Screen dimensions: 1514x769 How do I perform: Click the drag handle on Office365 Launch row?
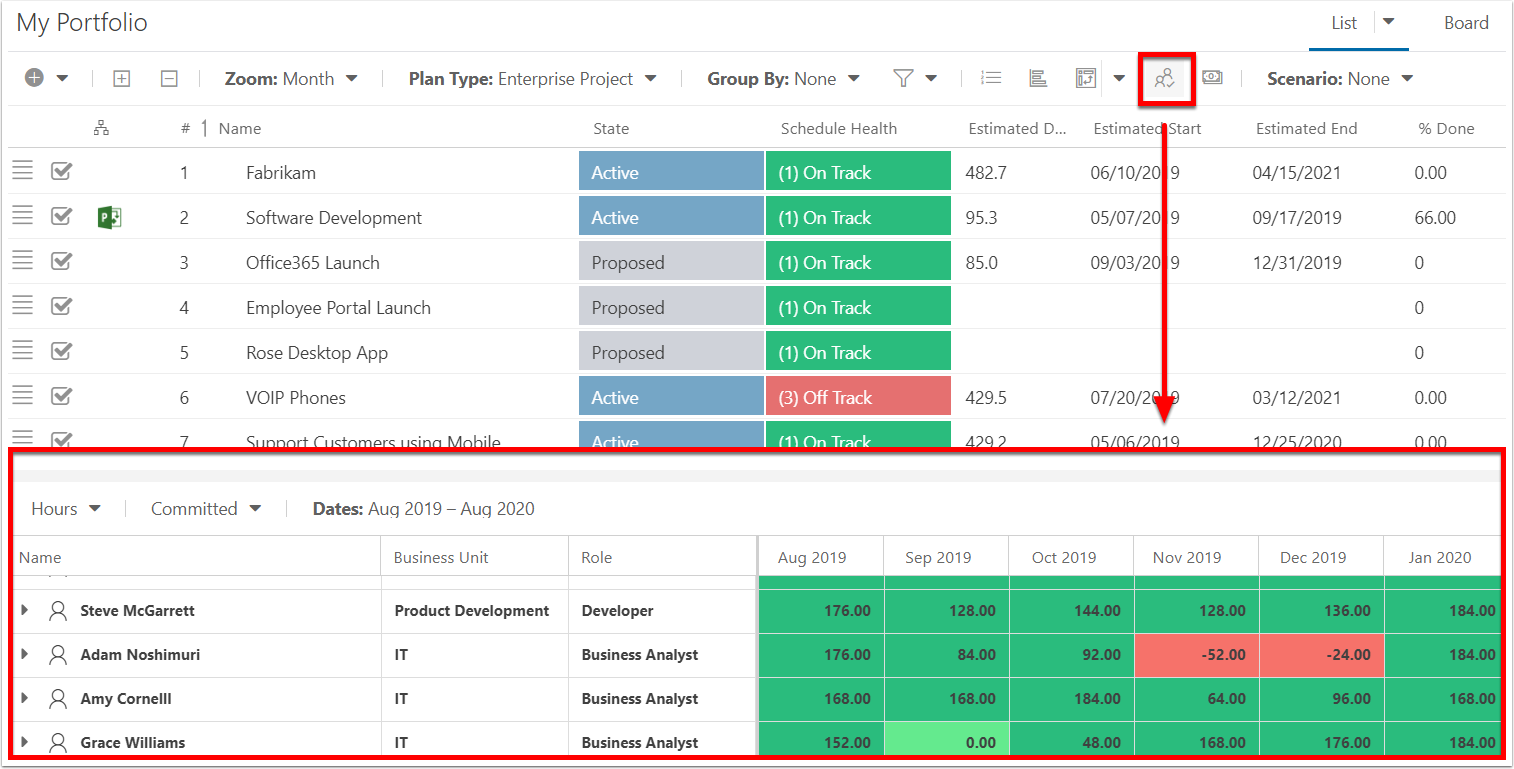(22, 261)
